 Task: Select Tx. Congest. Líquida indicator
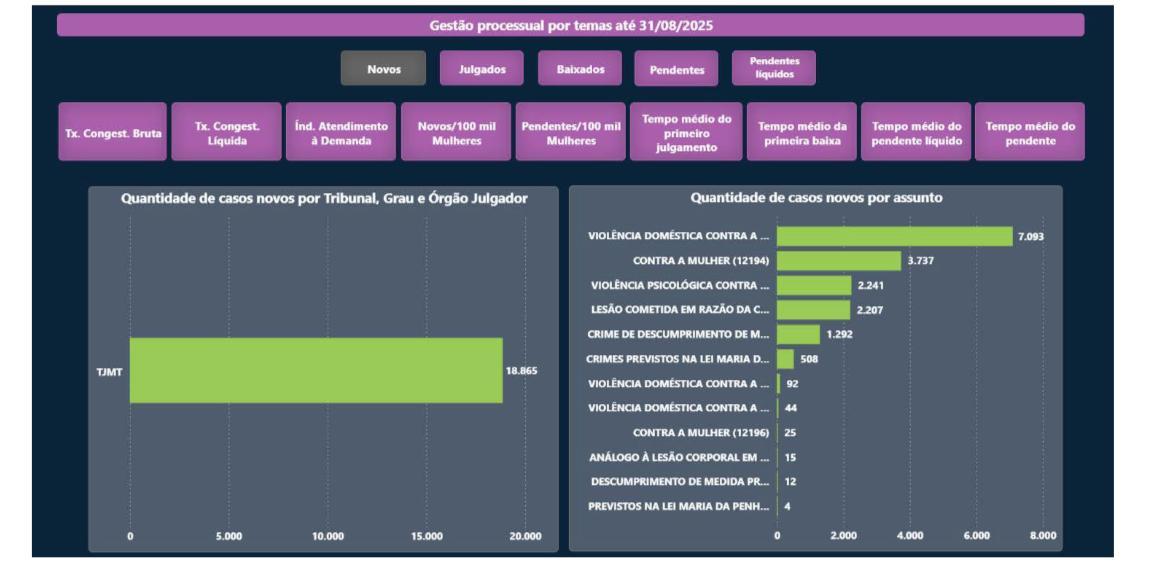tap(226, 132)
